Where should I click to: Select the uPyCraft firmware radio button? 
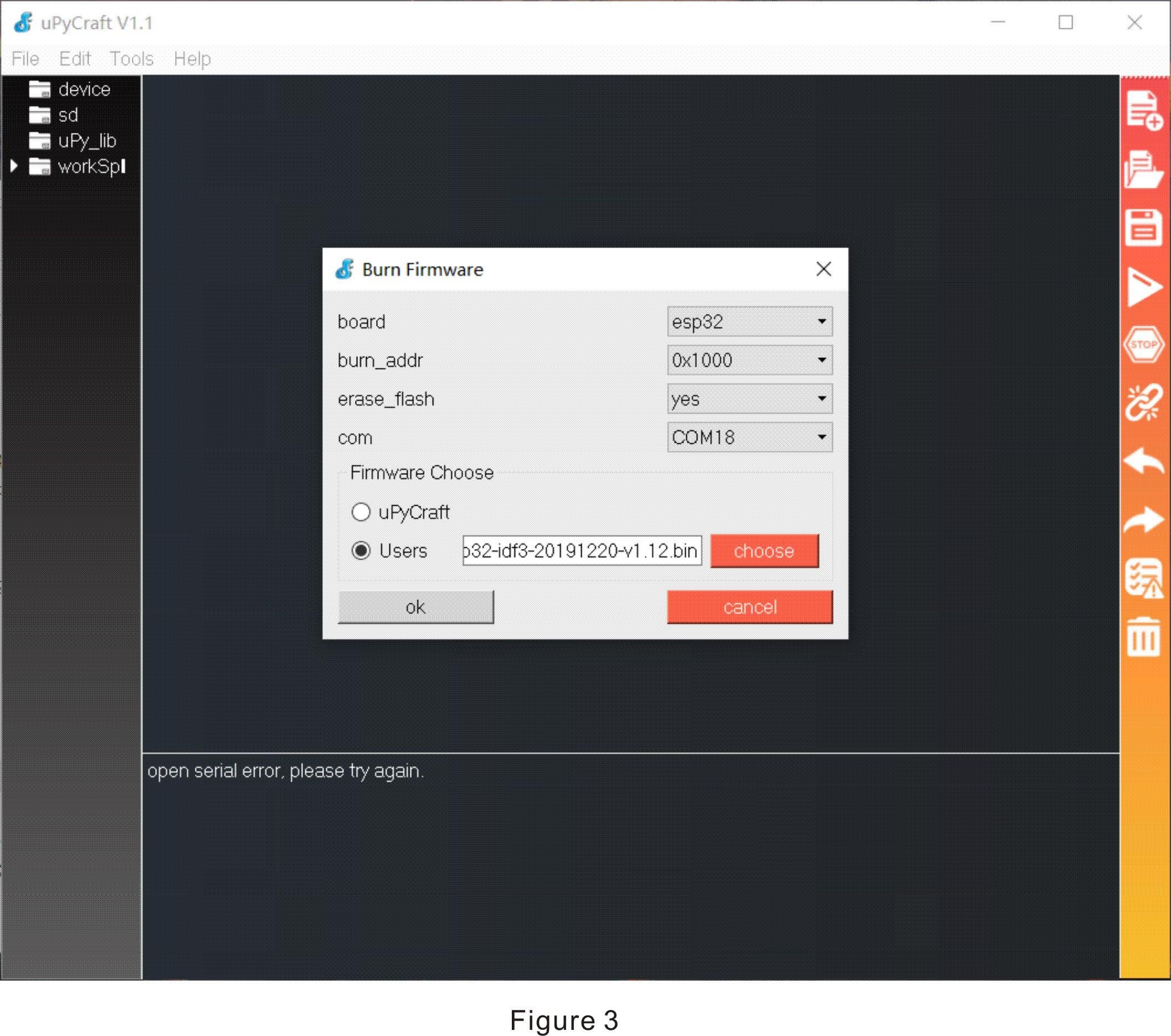pos(362,512)
